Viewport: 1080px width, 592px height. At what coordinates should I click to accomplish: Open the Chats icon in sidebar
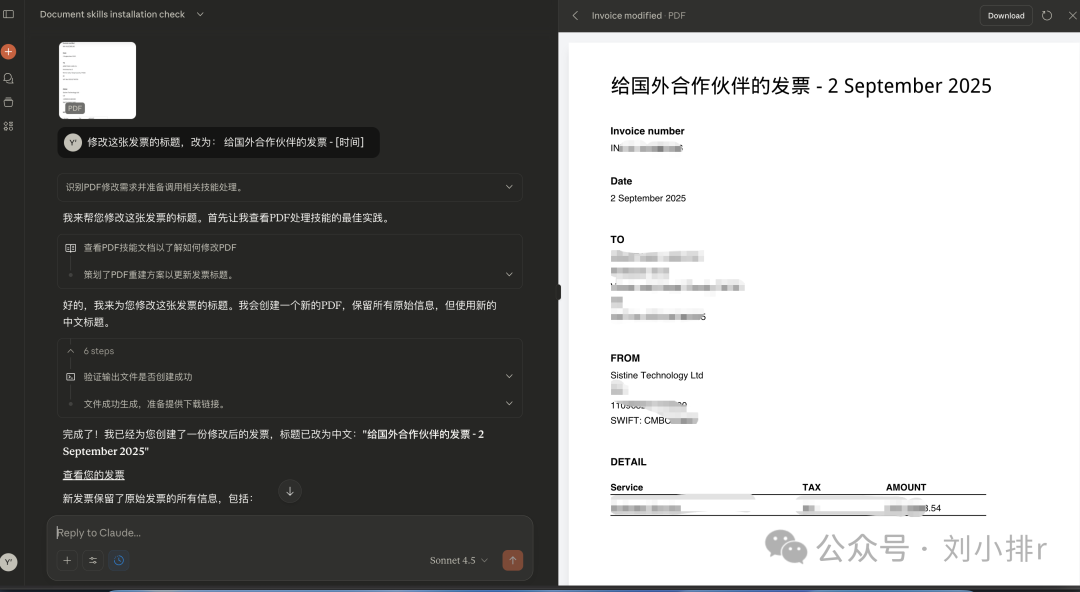(x=9, y=77)
